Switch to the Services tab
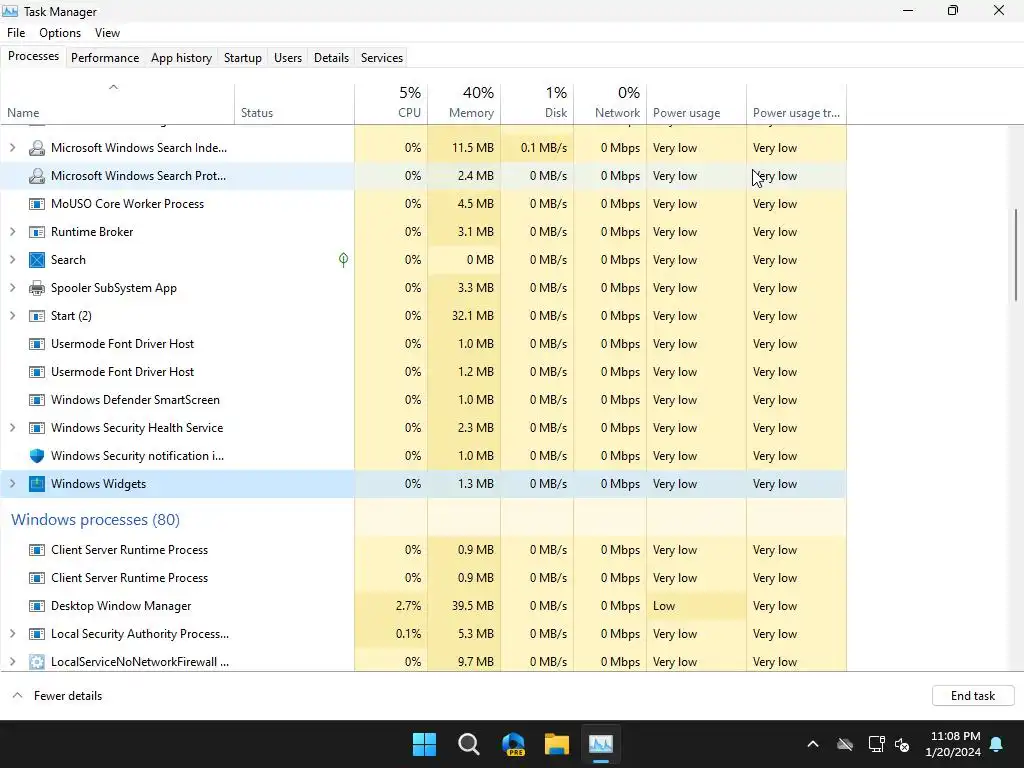 coord(382,57)
